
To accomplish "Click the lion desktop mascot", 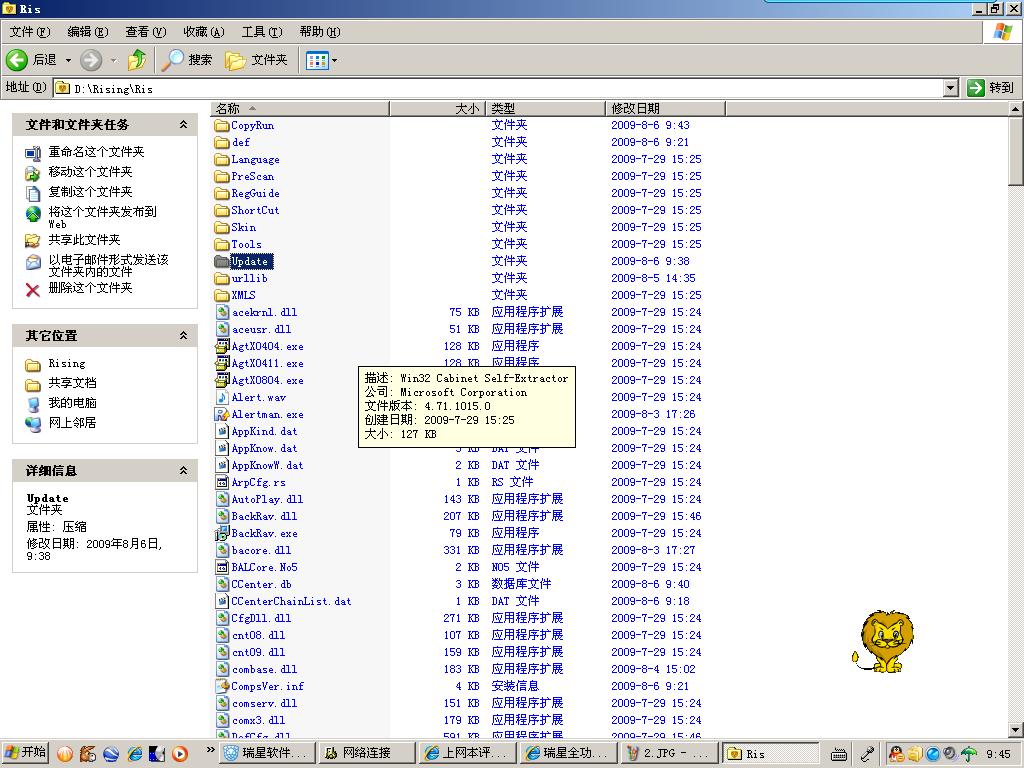I will point(883,641).
